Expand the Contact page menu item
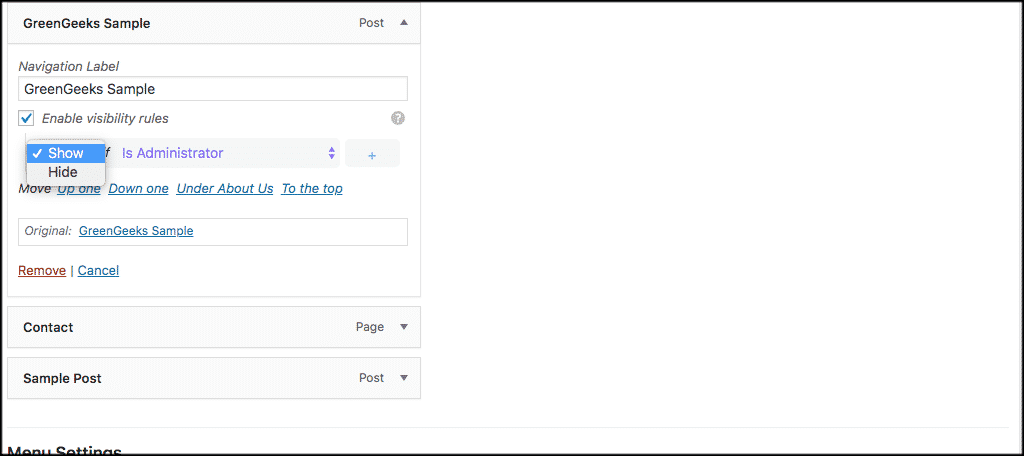This screenshot has height=456, width=1024. click(404, 327)
